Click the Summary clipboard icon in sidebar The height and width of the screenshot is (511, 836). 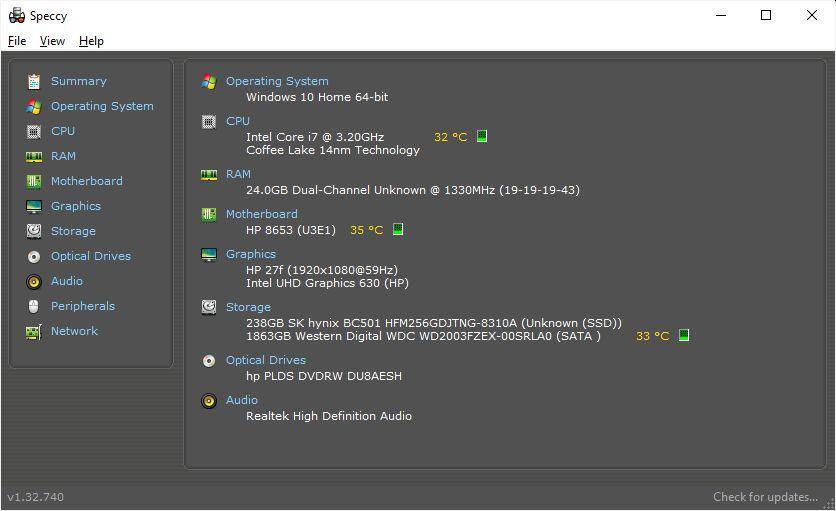click(x=34, y=82)
